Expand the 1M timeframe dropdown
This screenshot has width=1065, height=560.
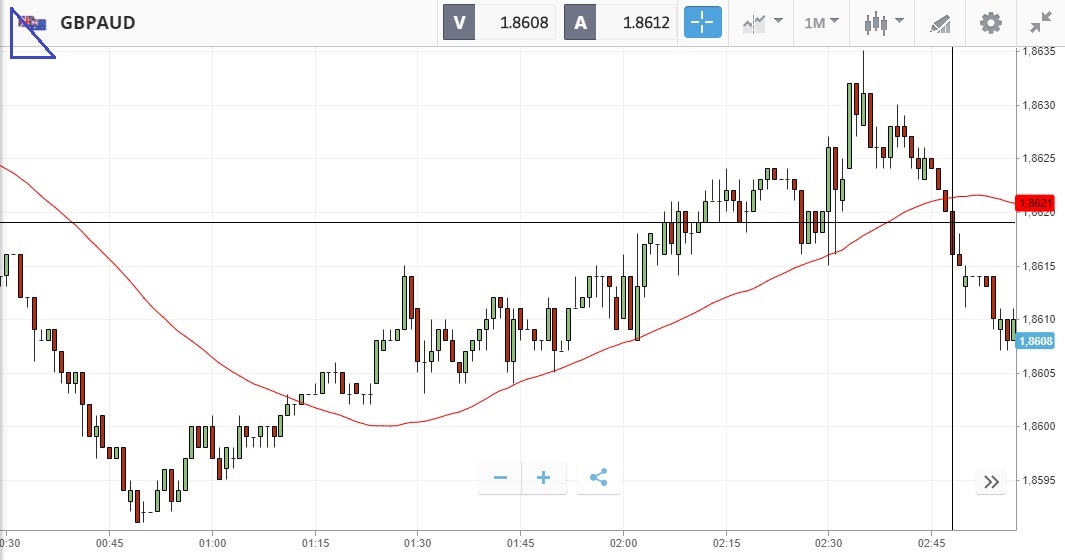coord(821,22)
